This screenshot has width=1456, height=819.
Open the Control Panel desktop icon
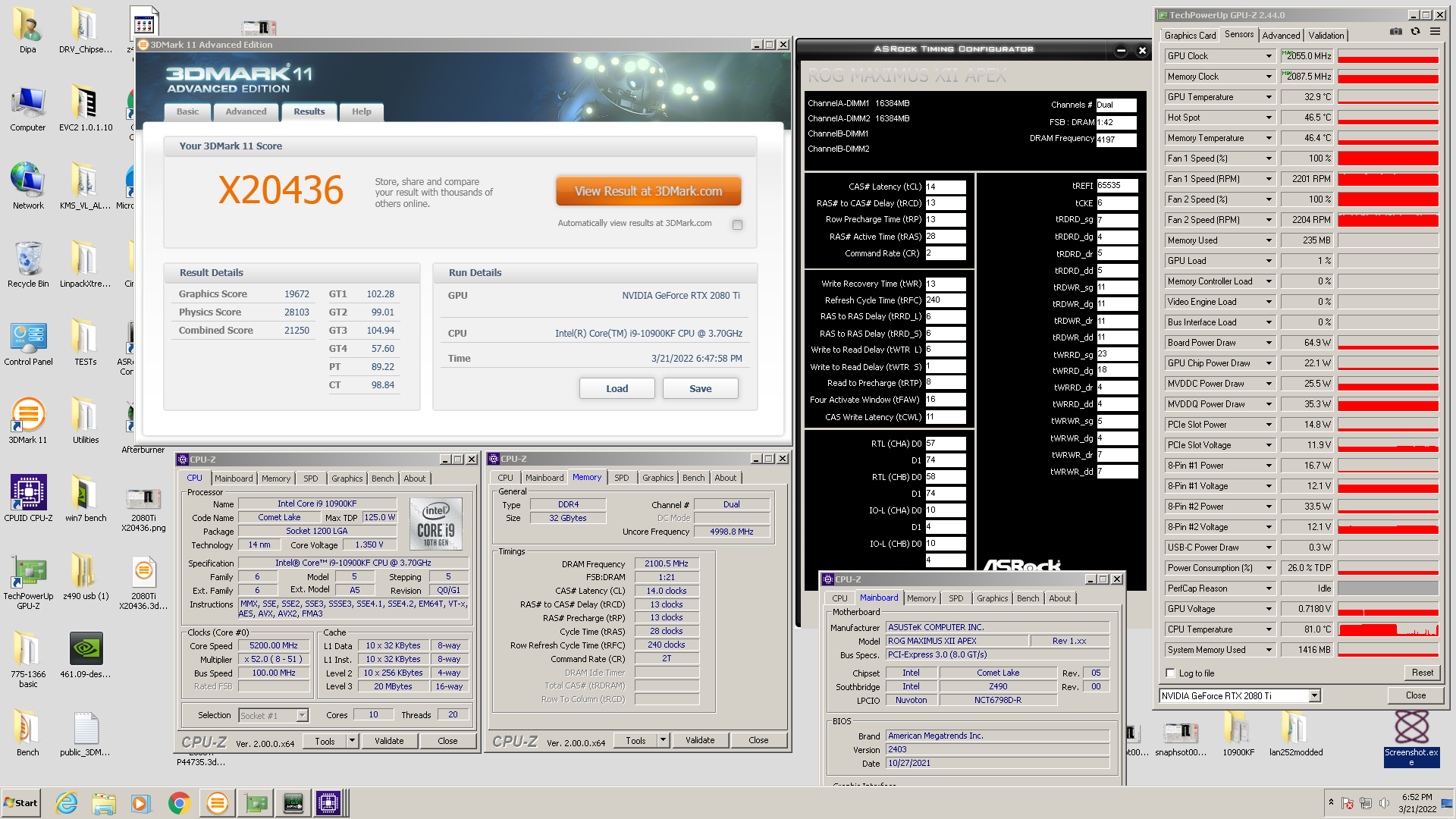click(28, 342)
